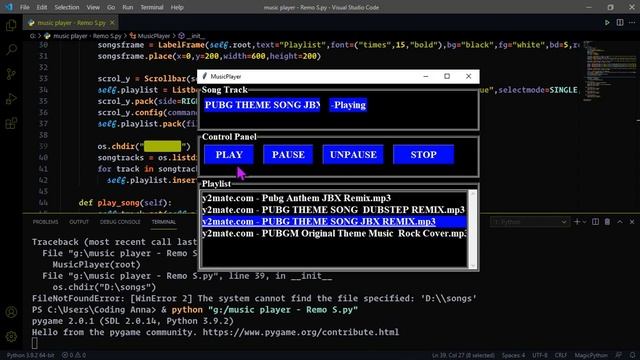Click the feedback icon in status bar
The image size is (640, 360).
pos(619,356)
